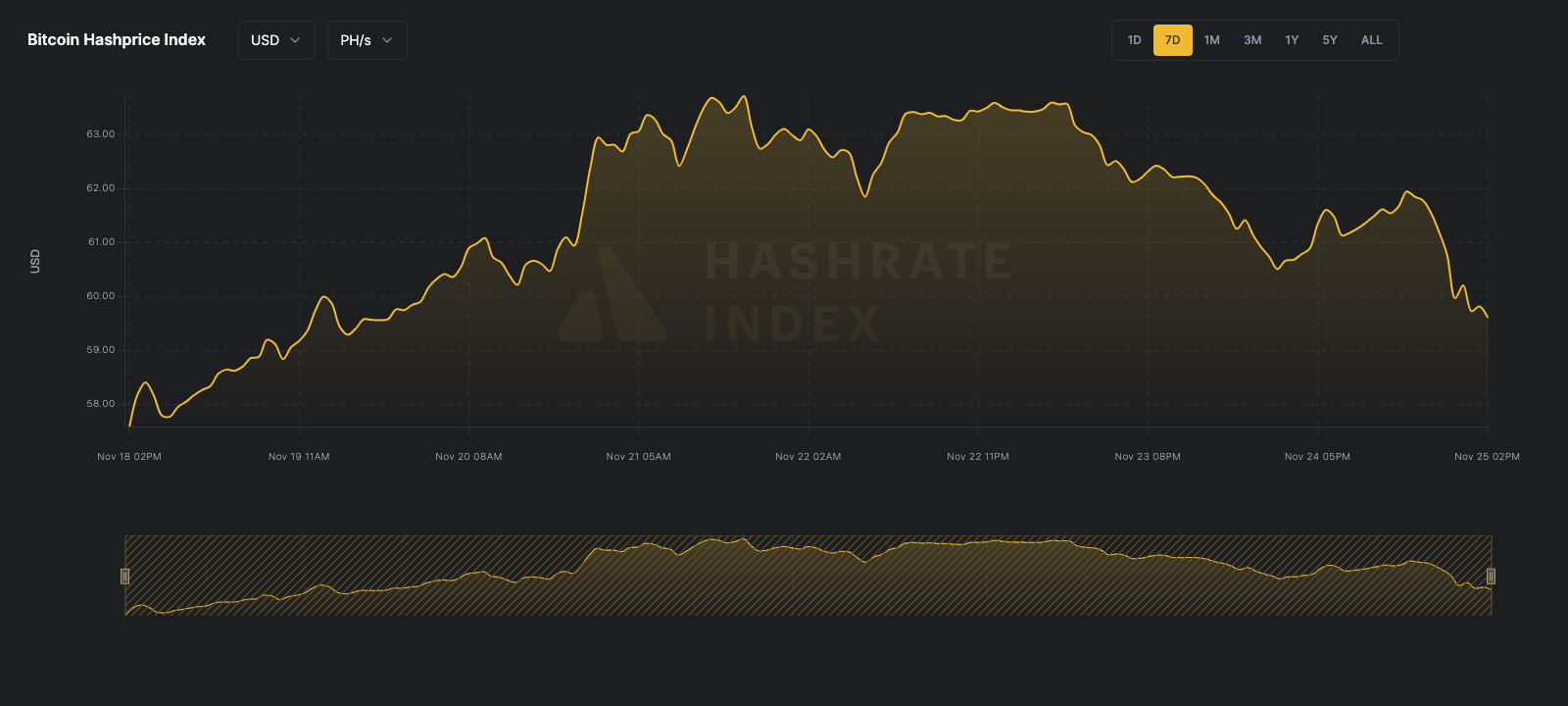Screen dimensions: 1568x706
Task: Show the ALL time range
Action: click(x=1372, y=40)
